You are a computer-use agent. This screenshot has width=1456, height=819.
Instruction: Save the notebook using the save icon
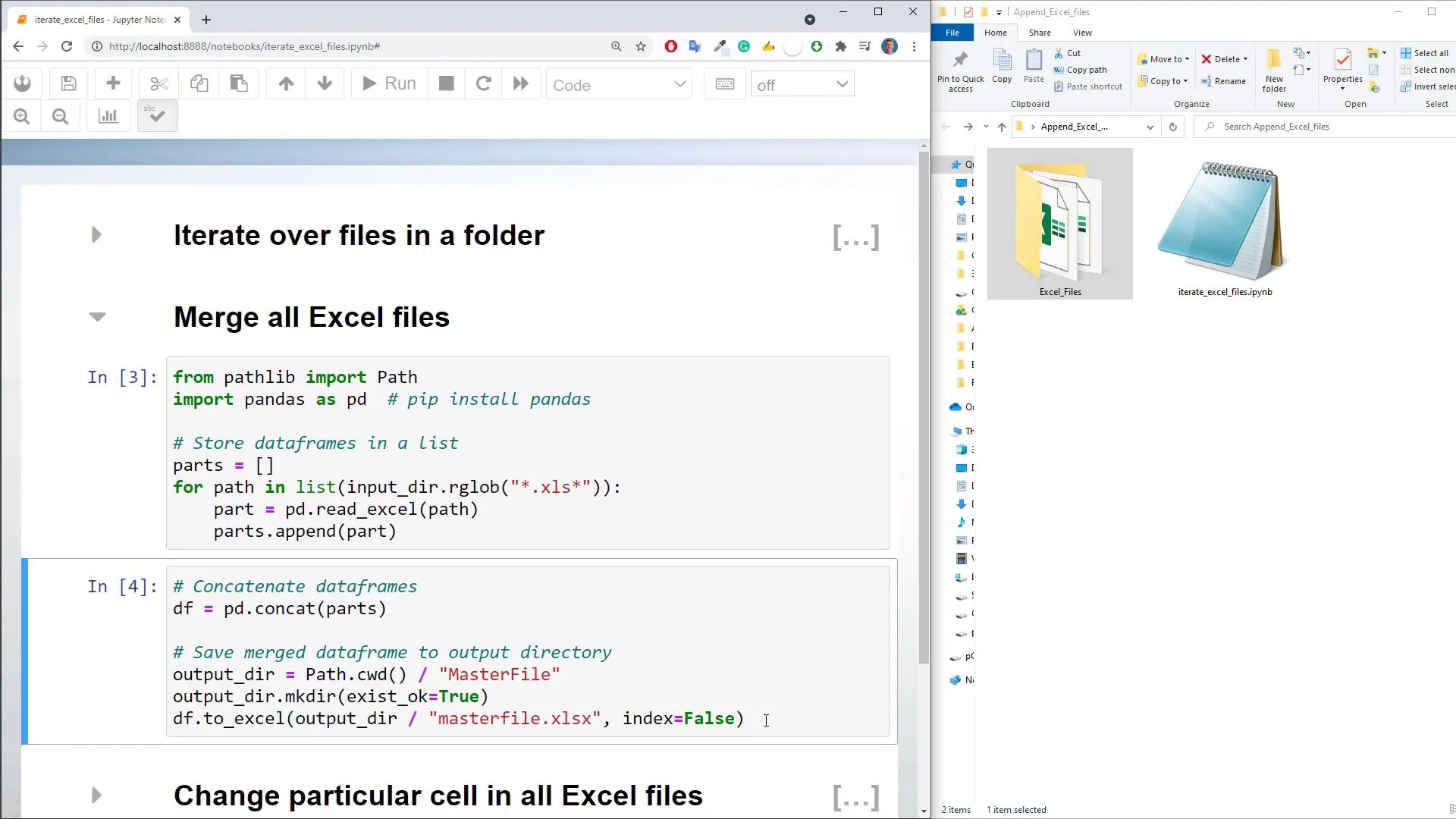tap(67, 83)
